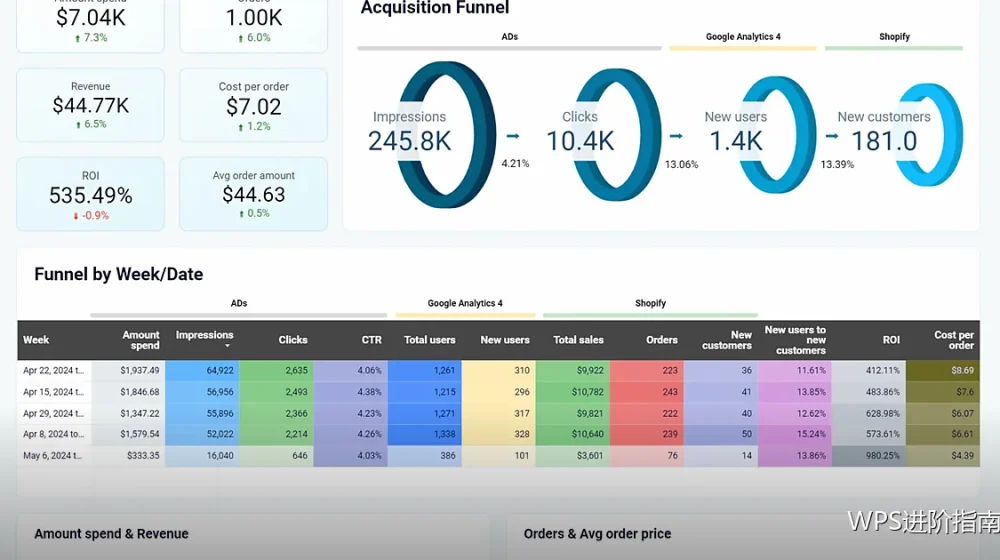Click the Amount spend & Revenue heading

[111, 534]
